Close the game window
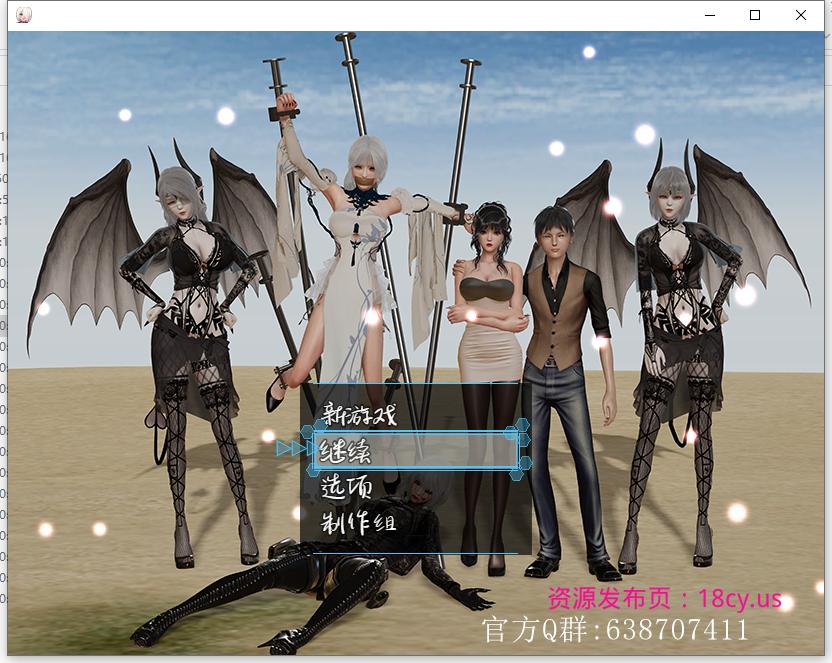832x663 pixels. coord(801,15)
